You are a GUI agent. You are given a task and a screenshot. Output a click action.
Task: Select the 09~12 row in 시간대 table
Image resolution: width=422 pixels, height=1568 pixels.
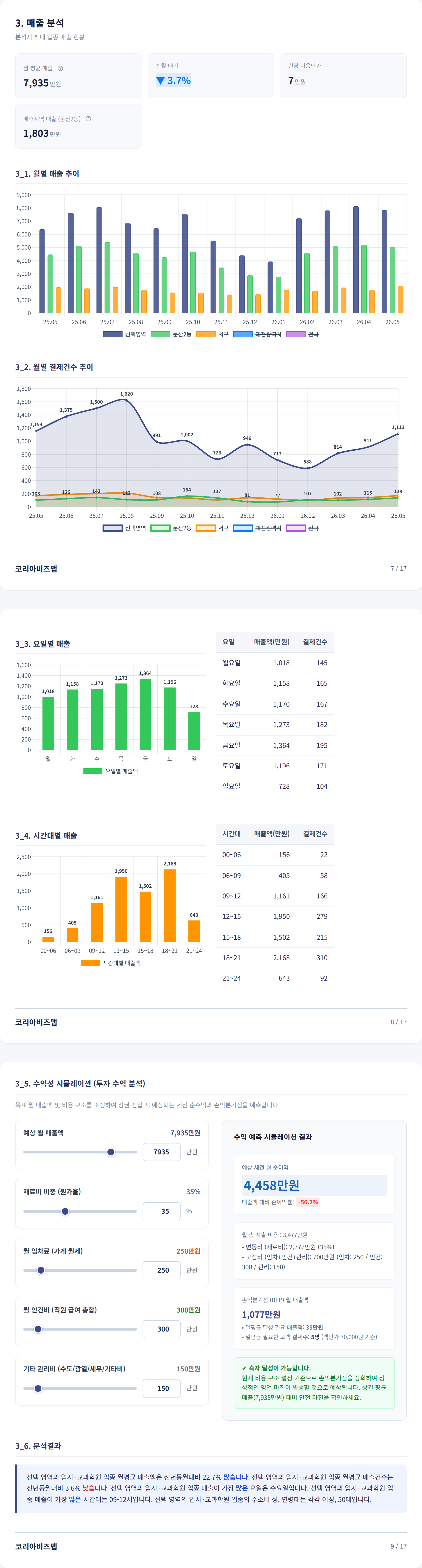[x=275, y=896]
